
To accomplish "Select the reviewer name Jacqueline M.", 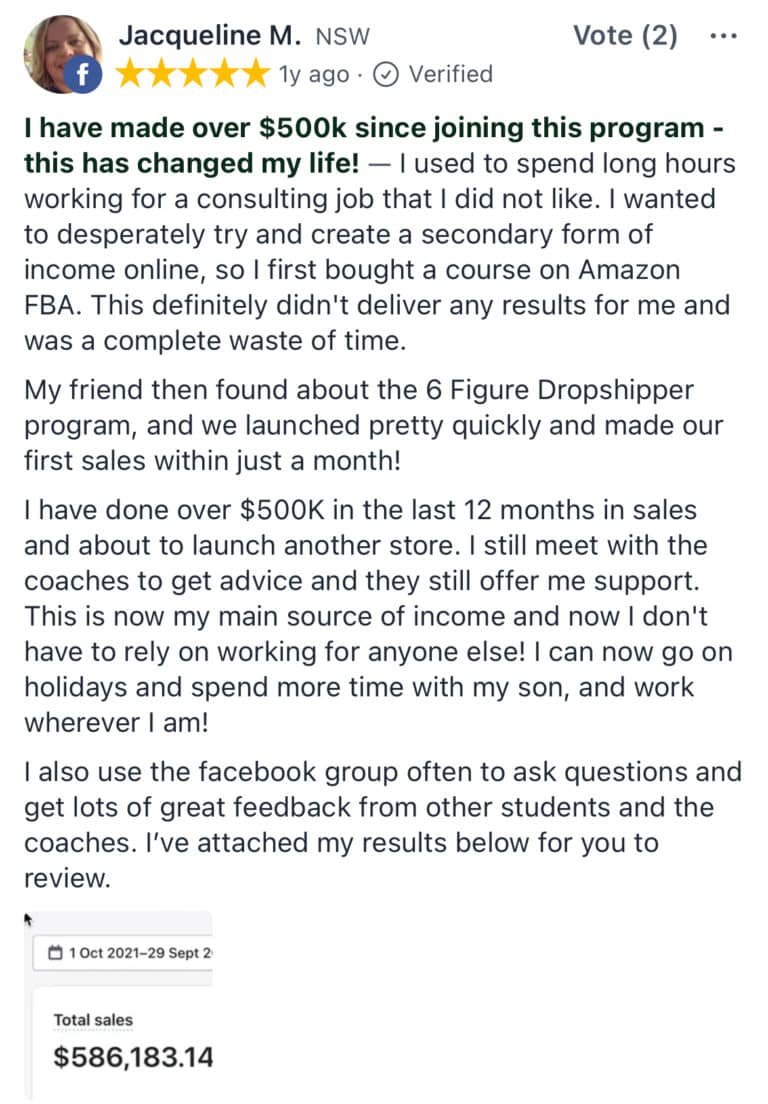I will point(209,35).
